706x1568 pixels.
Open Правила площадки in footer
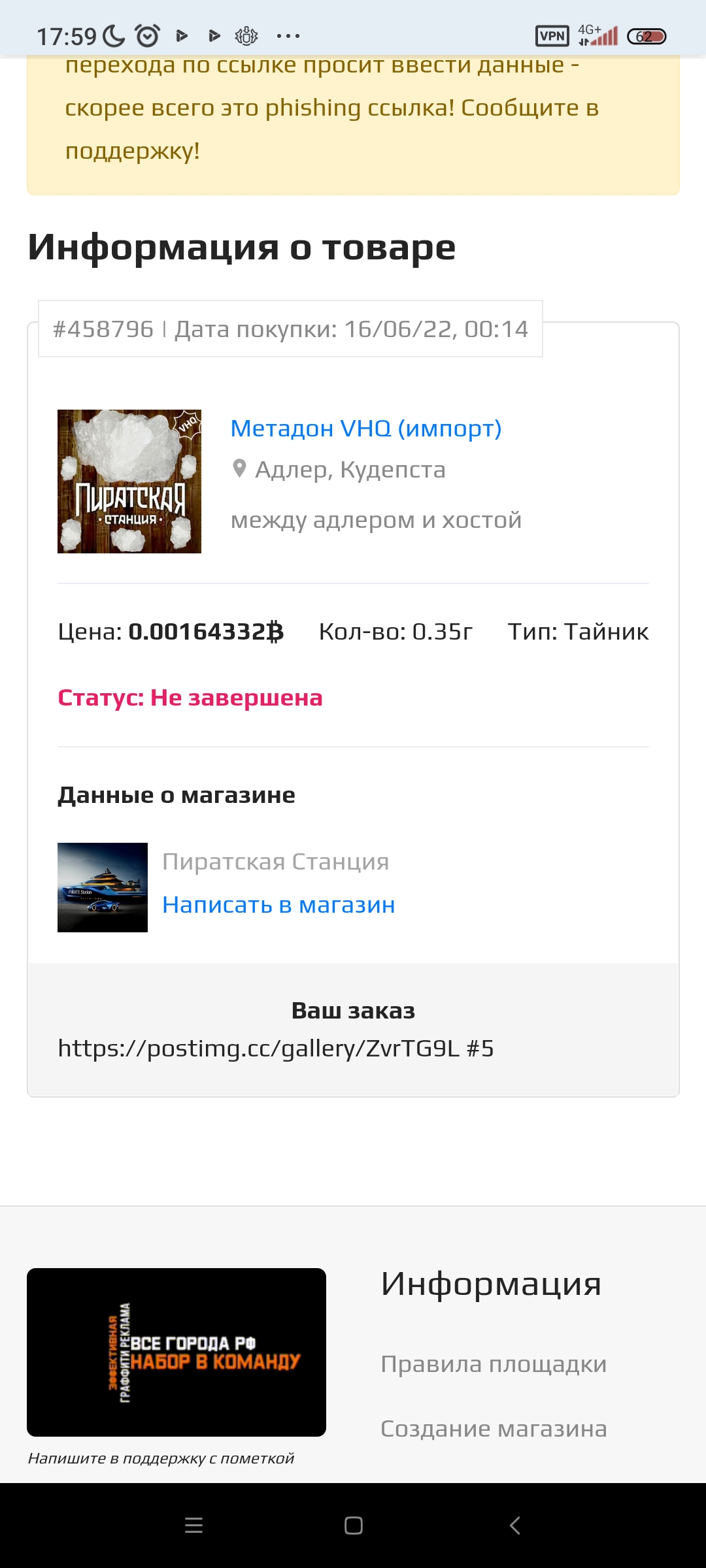pyautogui.click(x=494, y=1364)
